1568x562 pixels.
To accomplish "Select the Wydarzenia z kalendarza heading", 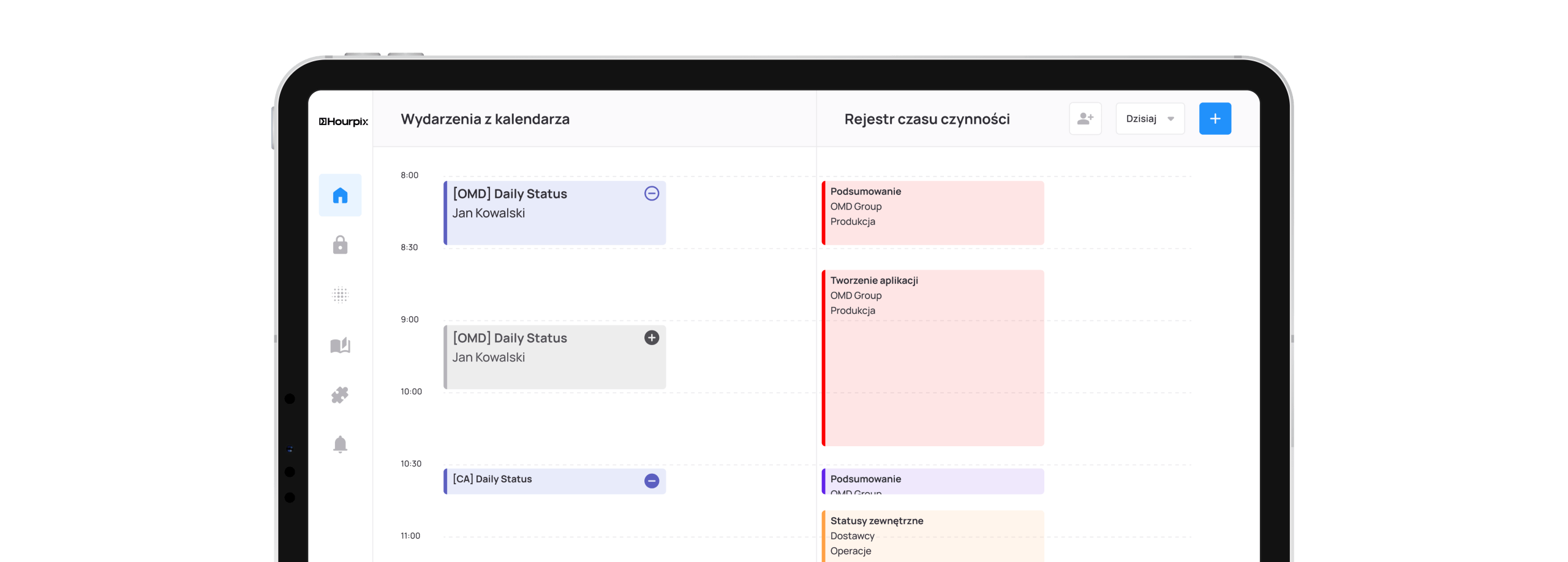I will [485, 119].
